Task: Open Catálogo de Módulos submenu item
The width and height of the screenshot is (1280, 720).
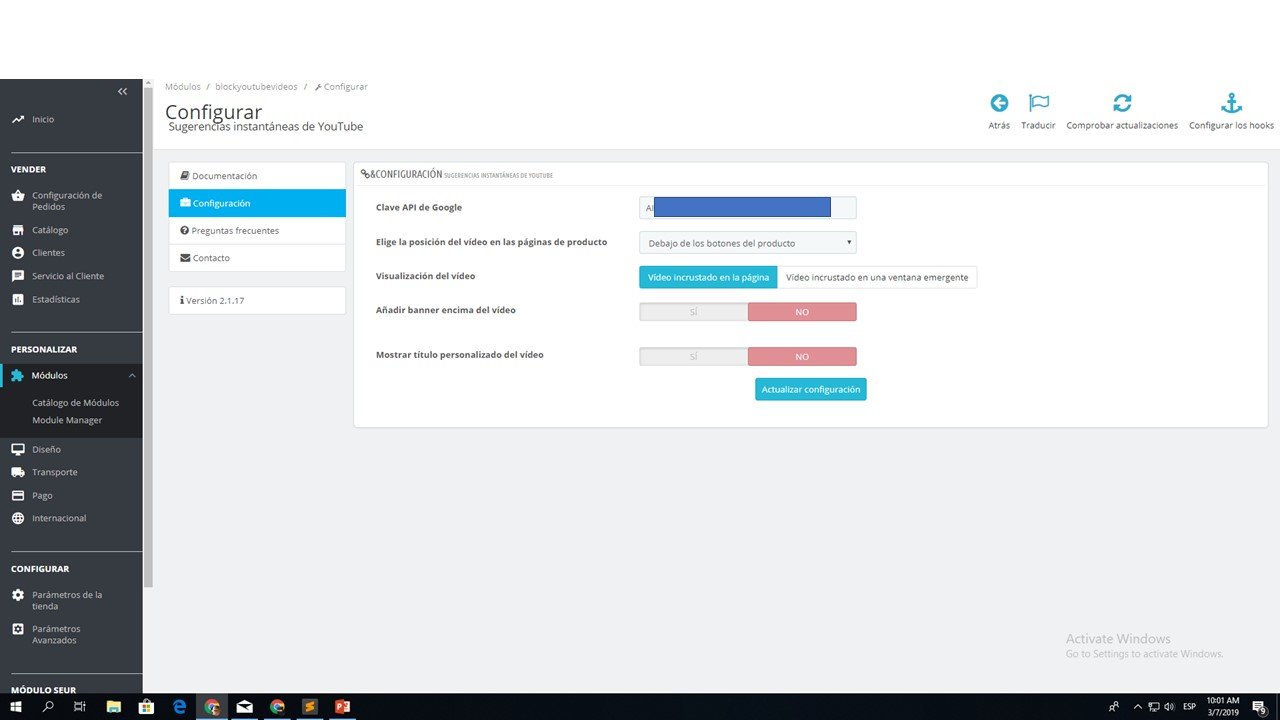Action: tap(75, 403)
